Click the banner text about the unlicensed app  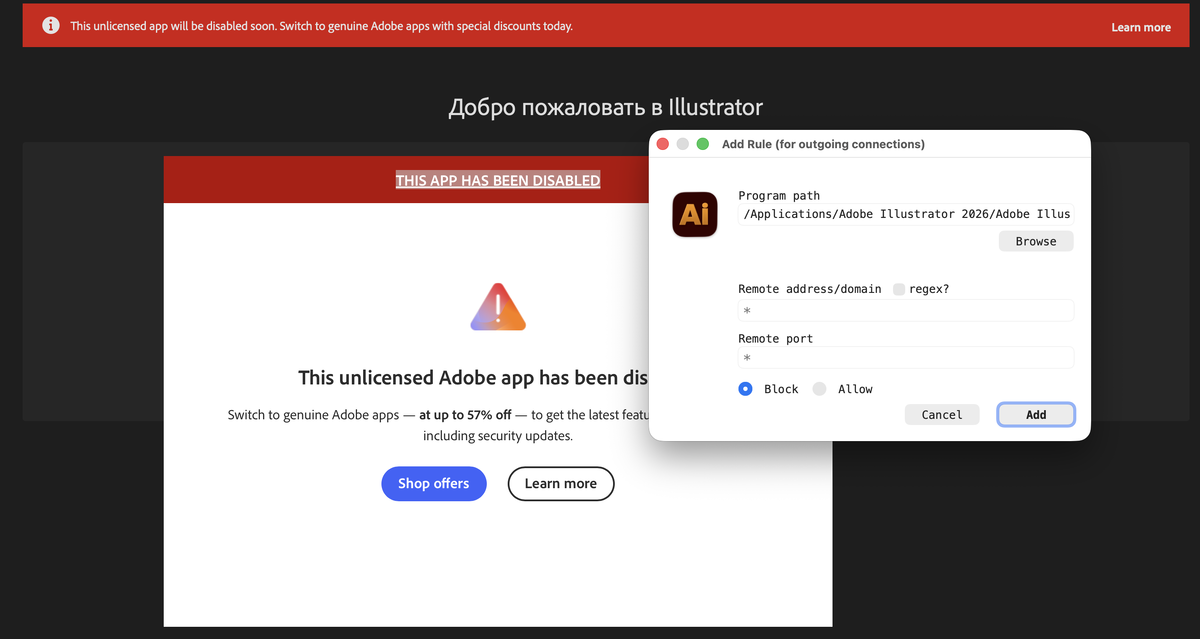pyautogui.click(x=321, y=26)
